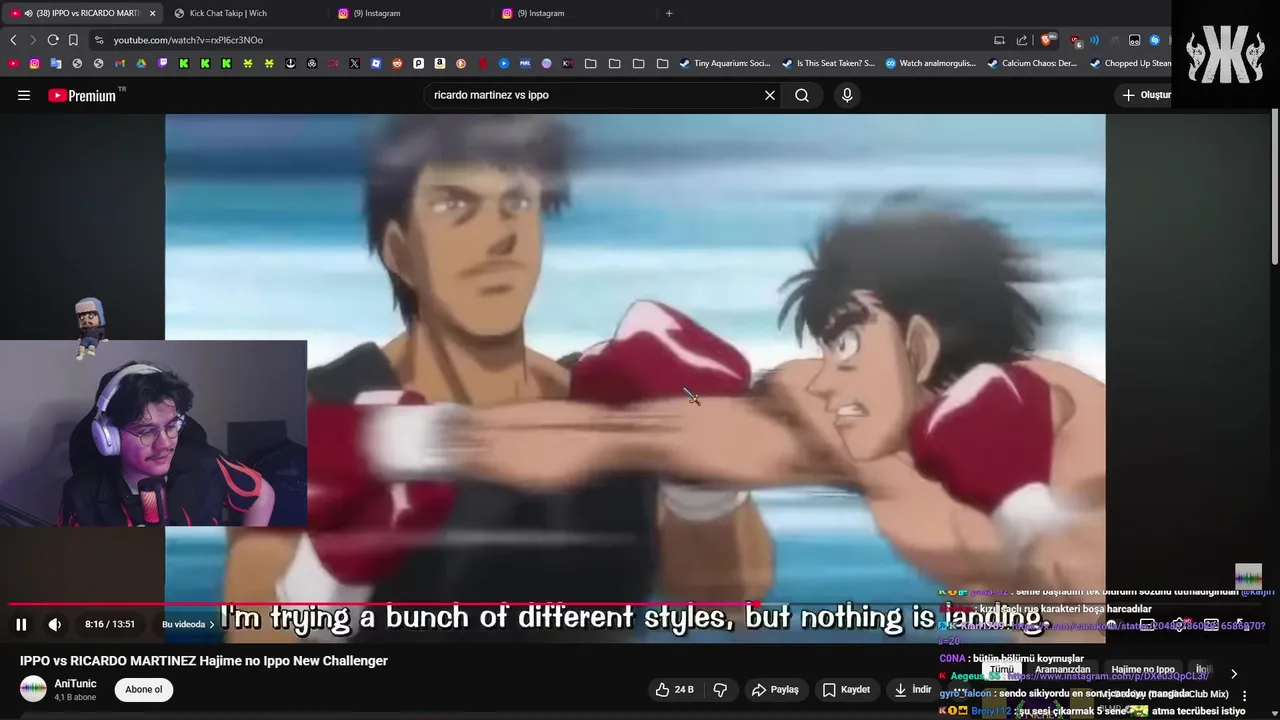
Task: Open the AniTunic channel name link
Action: pos(75,684)
